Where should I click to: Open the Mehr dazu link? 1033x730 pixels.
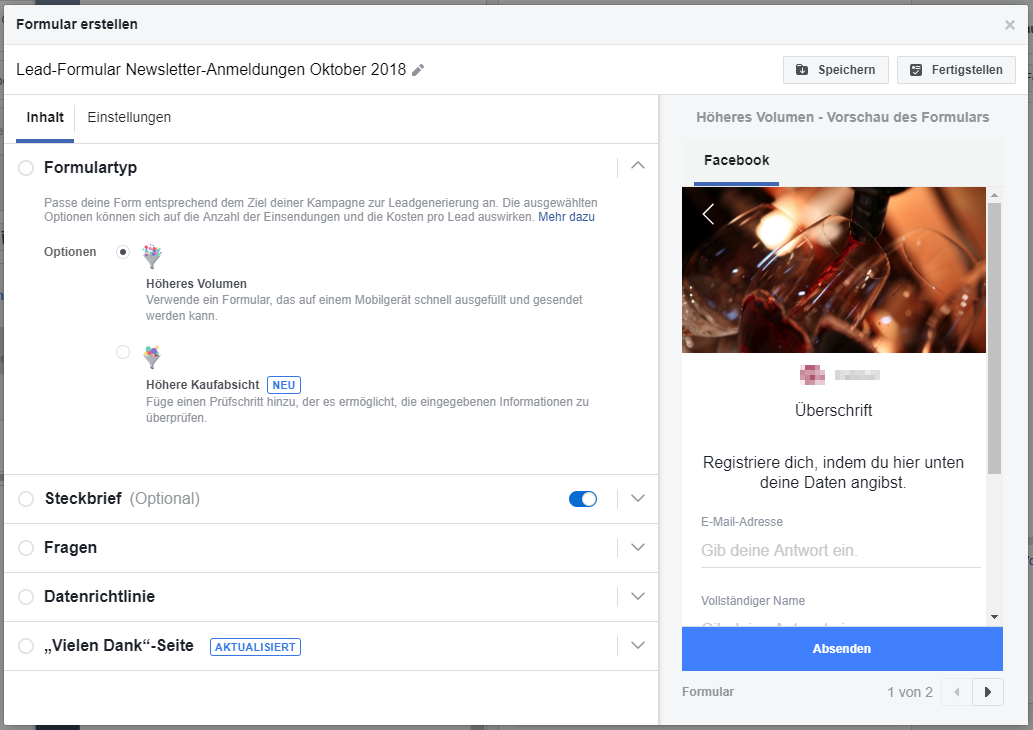tap(566, 217)
